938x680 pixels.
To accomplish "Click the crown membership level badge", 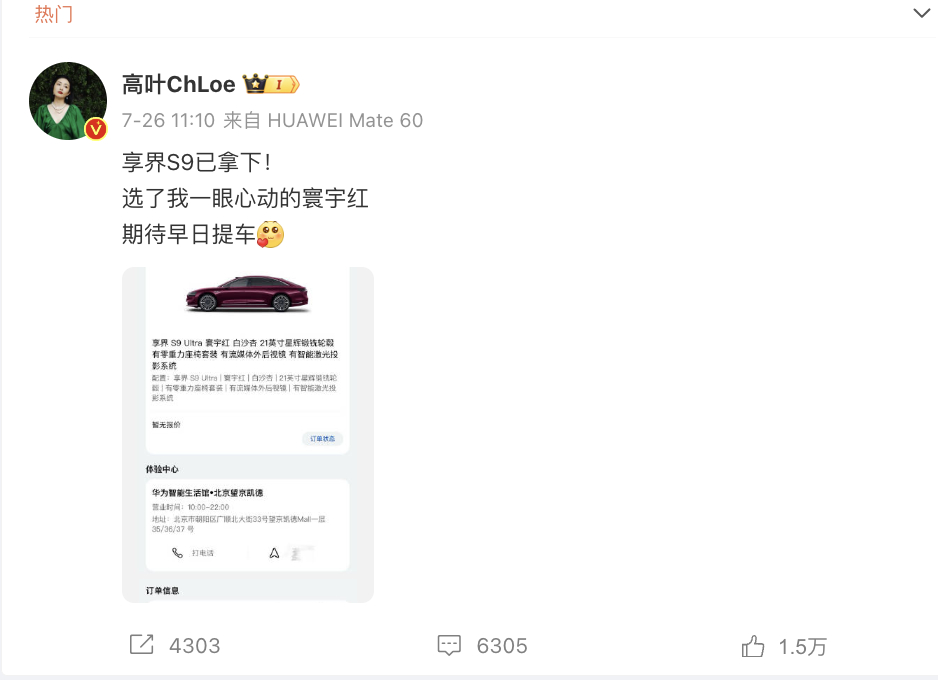I will tap(270, 84).
